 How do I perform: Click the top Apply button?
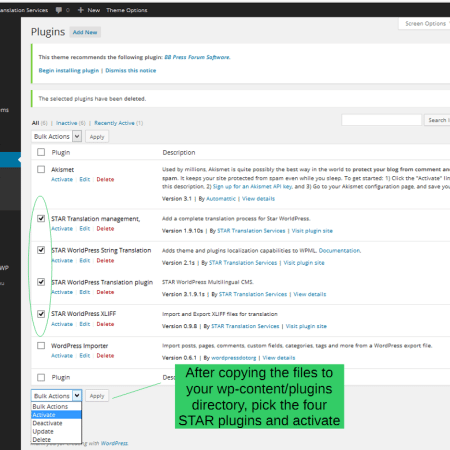[97, 137]
